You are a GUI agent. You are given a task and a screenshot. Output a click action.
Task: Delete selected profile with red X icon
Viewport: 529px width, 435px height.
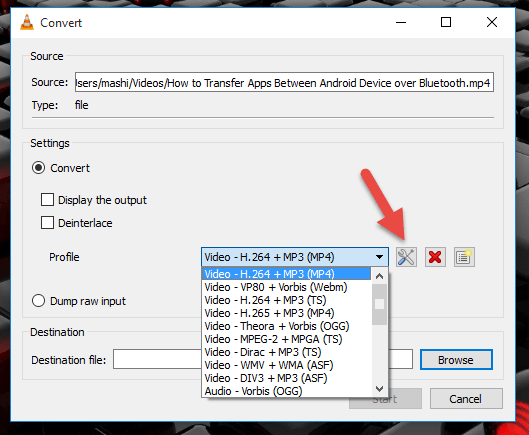[x=435, y=257]
